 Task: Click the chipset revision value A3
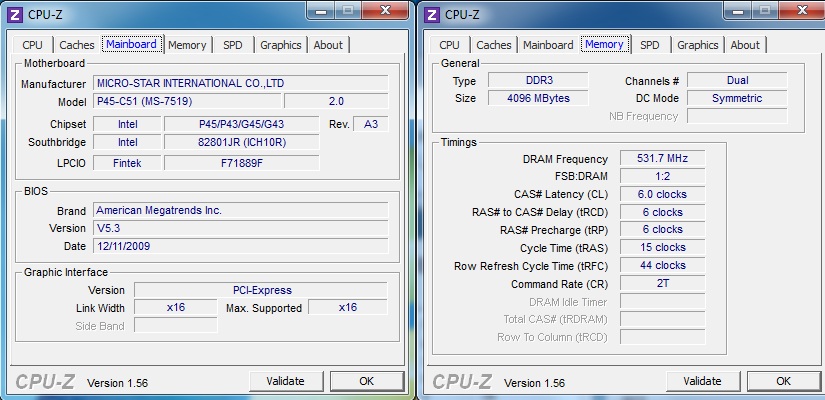[371, 124]
